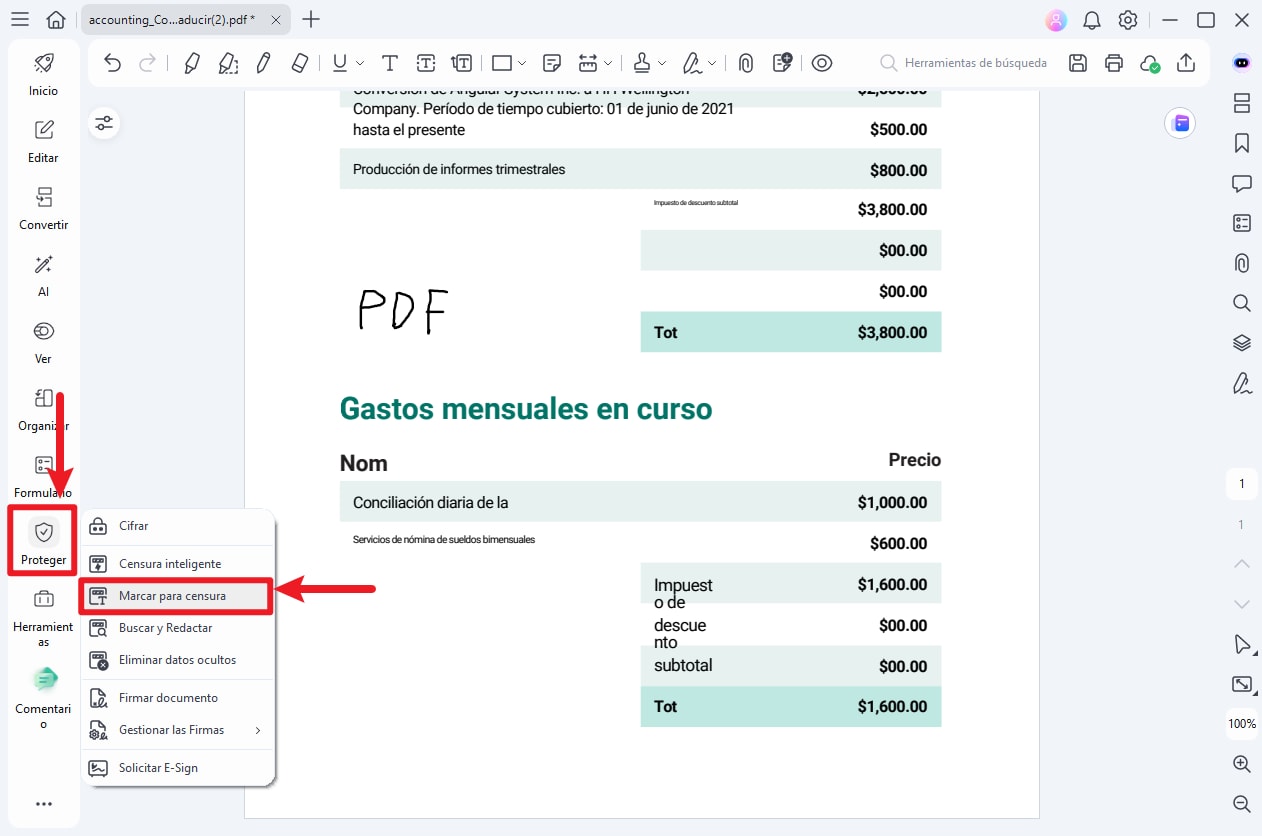Select the Text annotation tool
Image resolution: width=1262 pixels, height=836 pixels.
pyautogui.click(x=389, y=62)
